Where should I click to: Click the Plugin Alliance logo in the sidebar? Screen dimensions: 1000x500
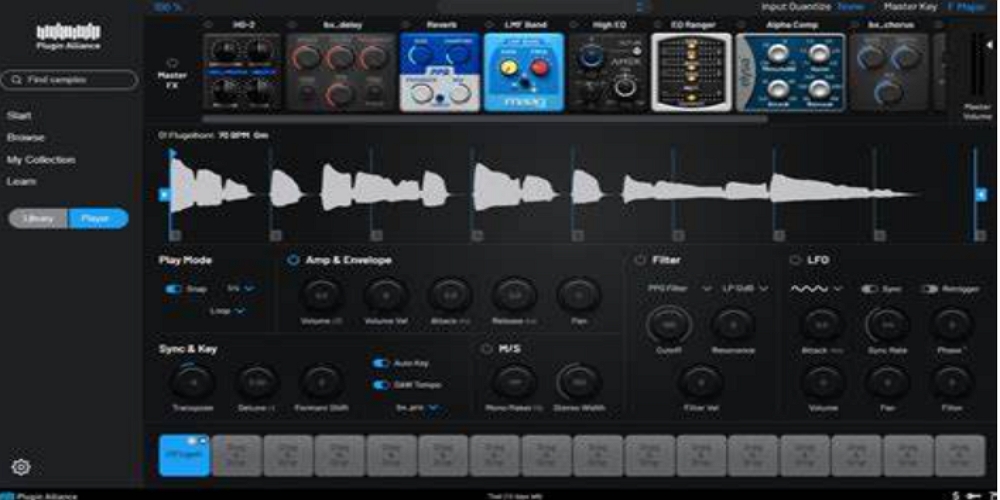pos(68,36)
